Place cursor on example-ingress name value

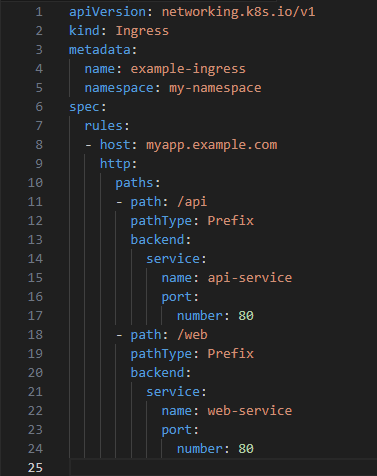point(188,69)
